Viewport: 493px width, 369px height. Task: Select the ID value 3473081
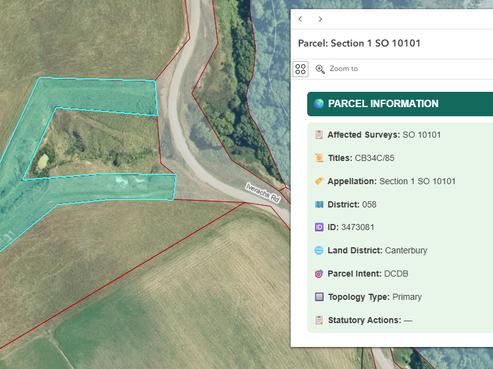click(x=358, y=227)
